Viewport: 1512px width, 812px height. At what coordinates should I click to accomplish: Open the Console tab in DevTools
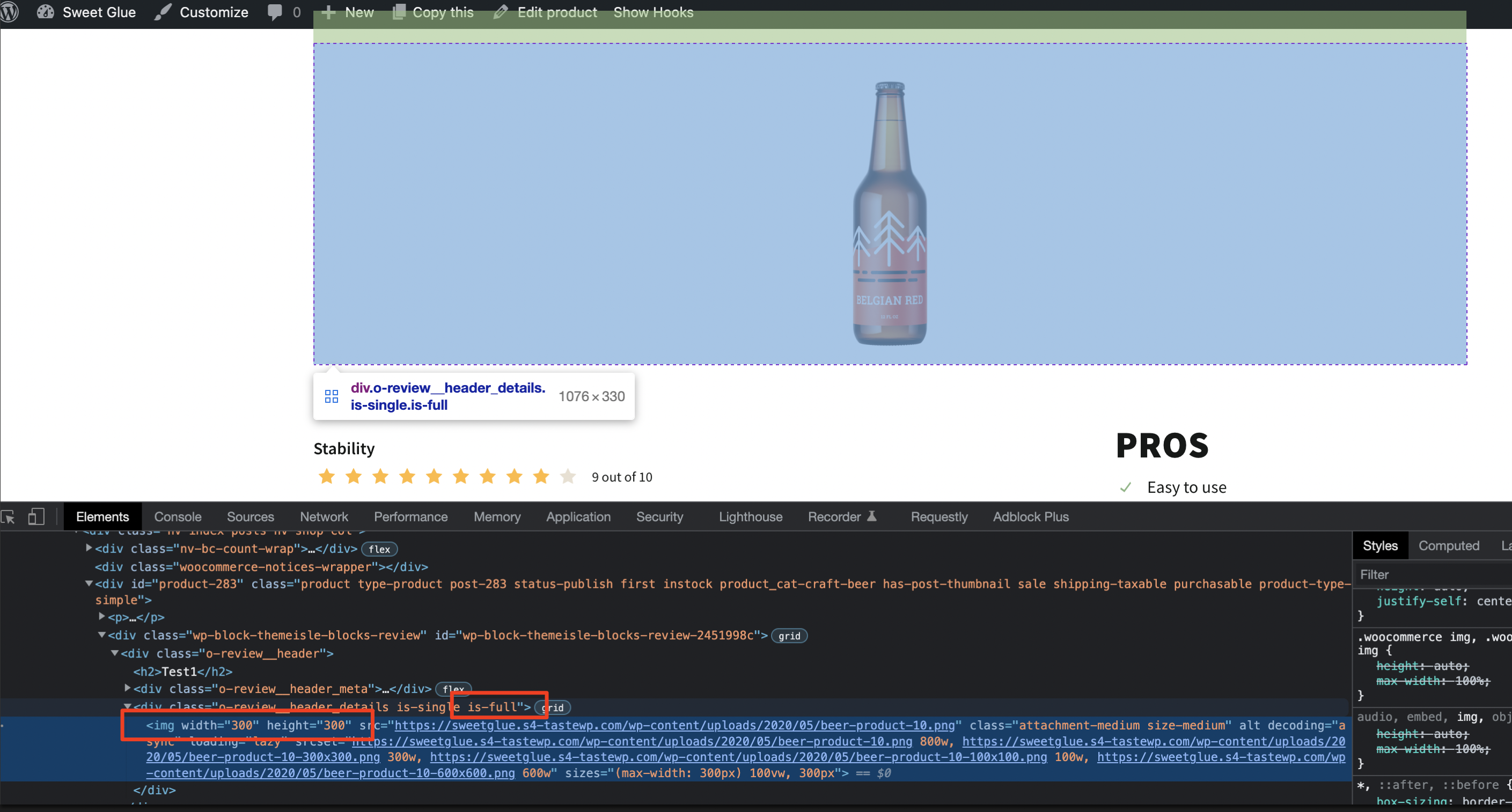pos(177,517)
